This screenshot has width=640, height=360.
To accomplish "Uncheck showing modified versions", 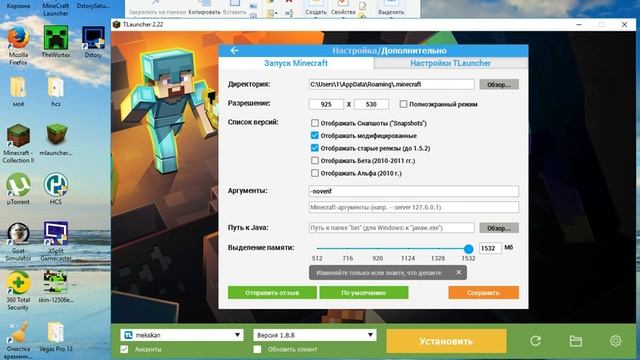I will [x=315, y=136].
